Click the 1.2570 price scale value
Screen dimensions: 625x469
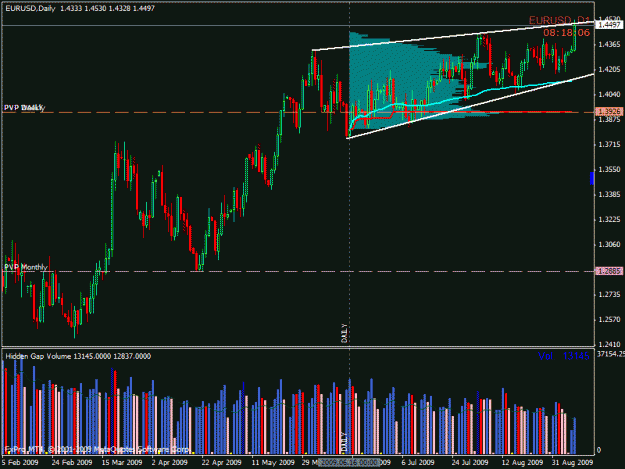609,320
